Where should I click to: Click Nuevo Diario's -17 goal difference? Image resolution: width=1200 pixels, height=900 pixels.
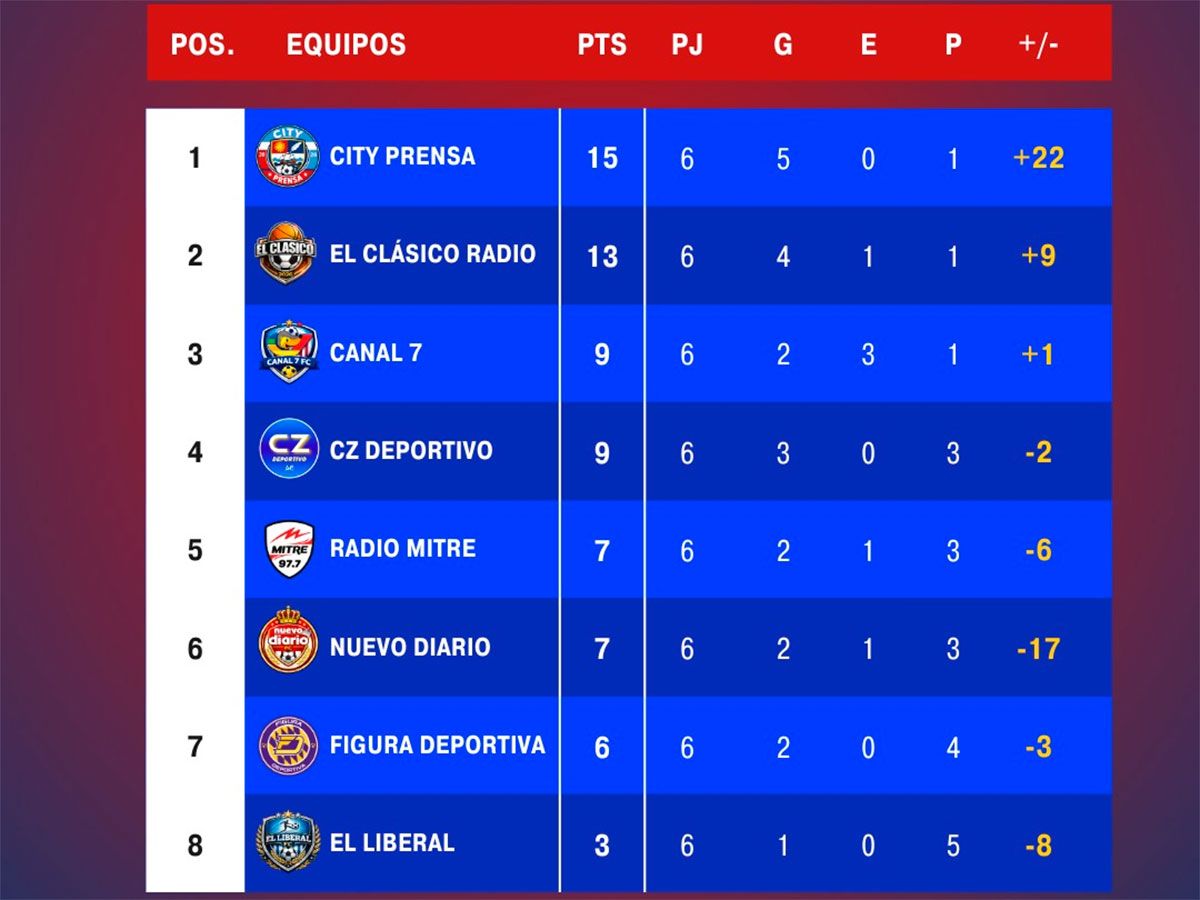coord(1038,649)
